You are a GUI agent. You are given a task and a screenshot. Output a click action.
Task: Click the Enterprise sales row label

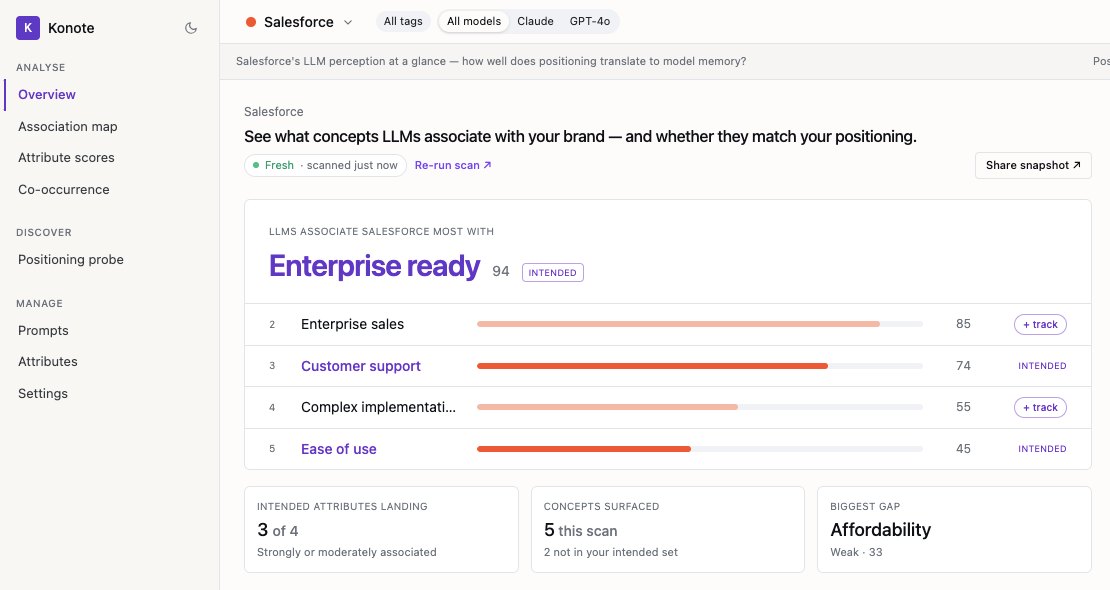tap(353, 324)
